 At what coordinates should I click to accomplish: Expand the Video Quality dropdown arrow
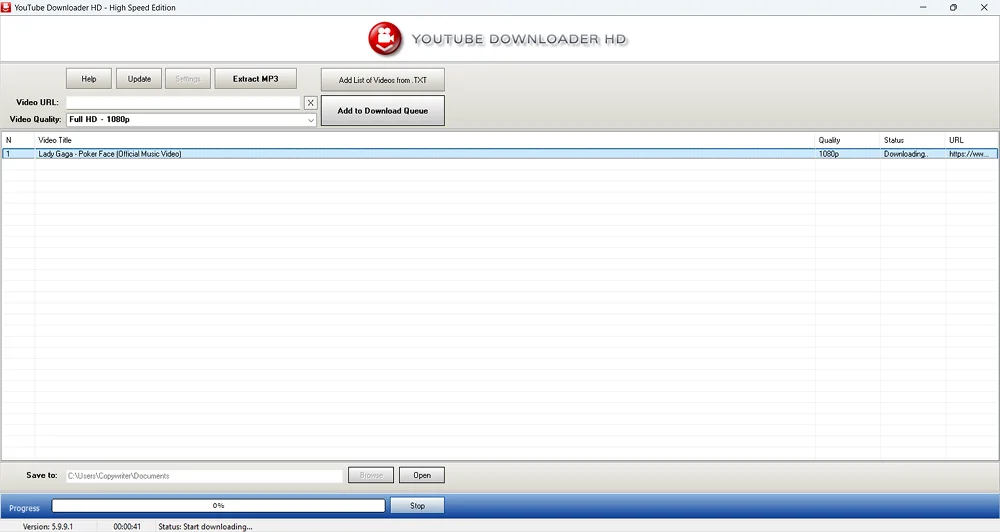311,120
